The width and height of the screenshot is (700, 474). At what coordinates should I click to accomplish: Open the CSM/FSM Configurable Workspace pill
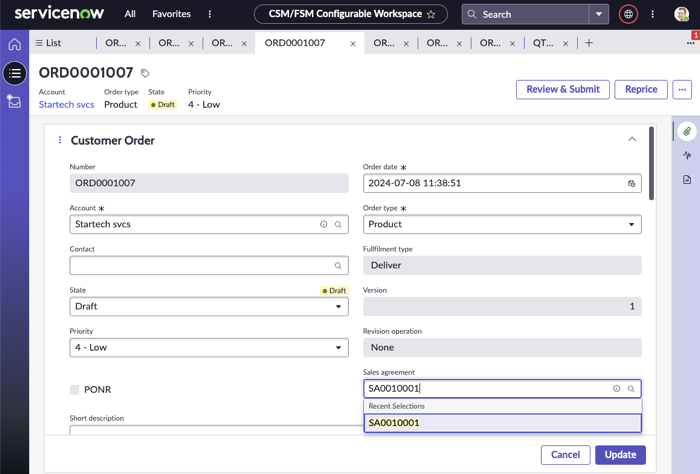pyautogui.click(x=351, y=14)
